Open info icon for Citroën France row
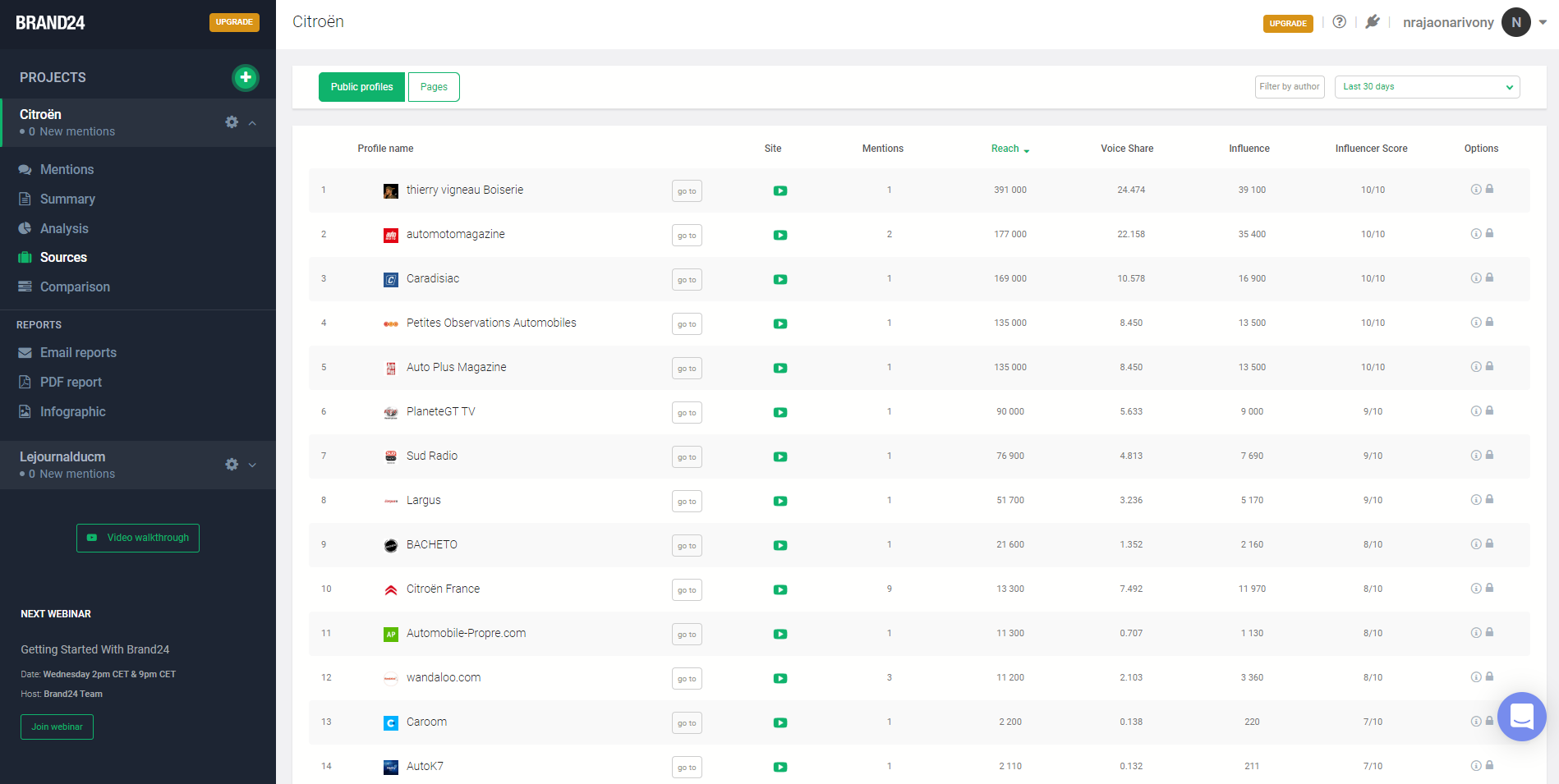Viewport: 1559px width, 784px height. [x=1476, y=589]
